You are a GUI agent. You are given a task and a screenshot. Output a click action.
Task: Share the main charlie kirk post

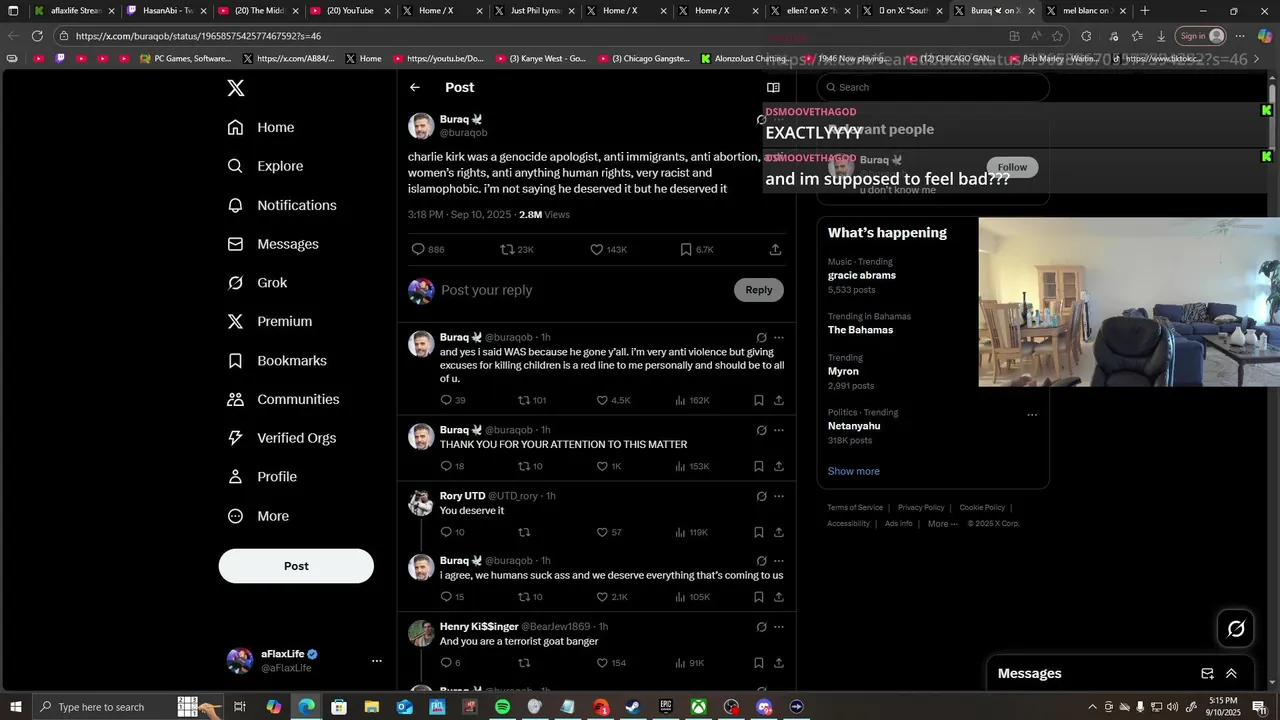click(x=775, y=249)
